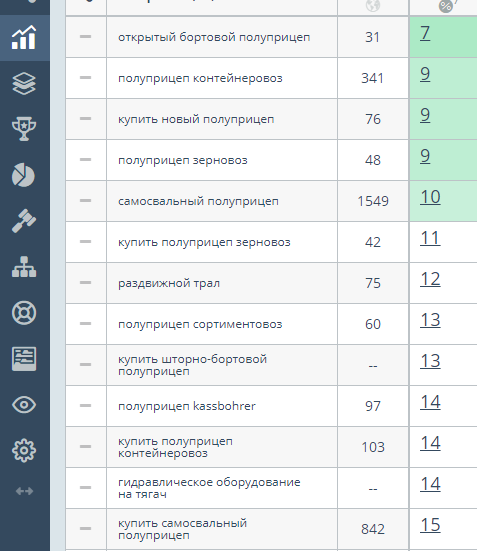
Task: Select keyword раздвижной трал
Action: click(x=169, y=283)
